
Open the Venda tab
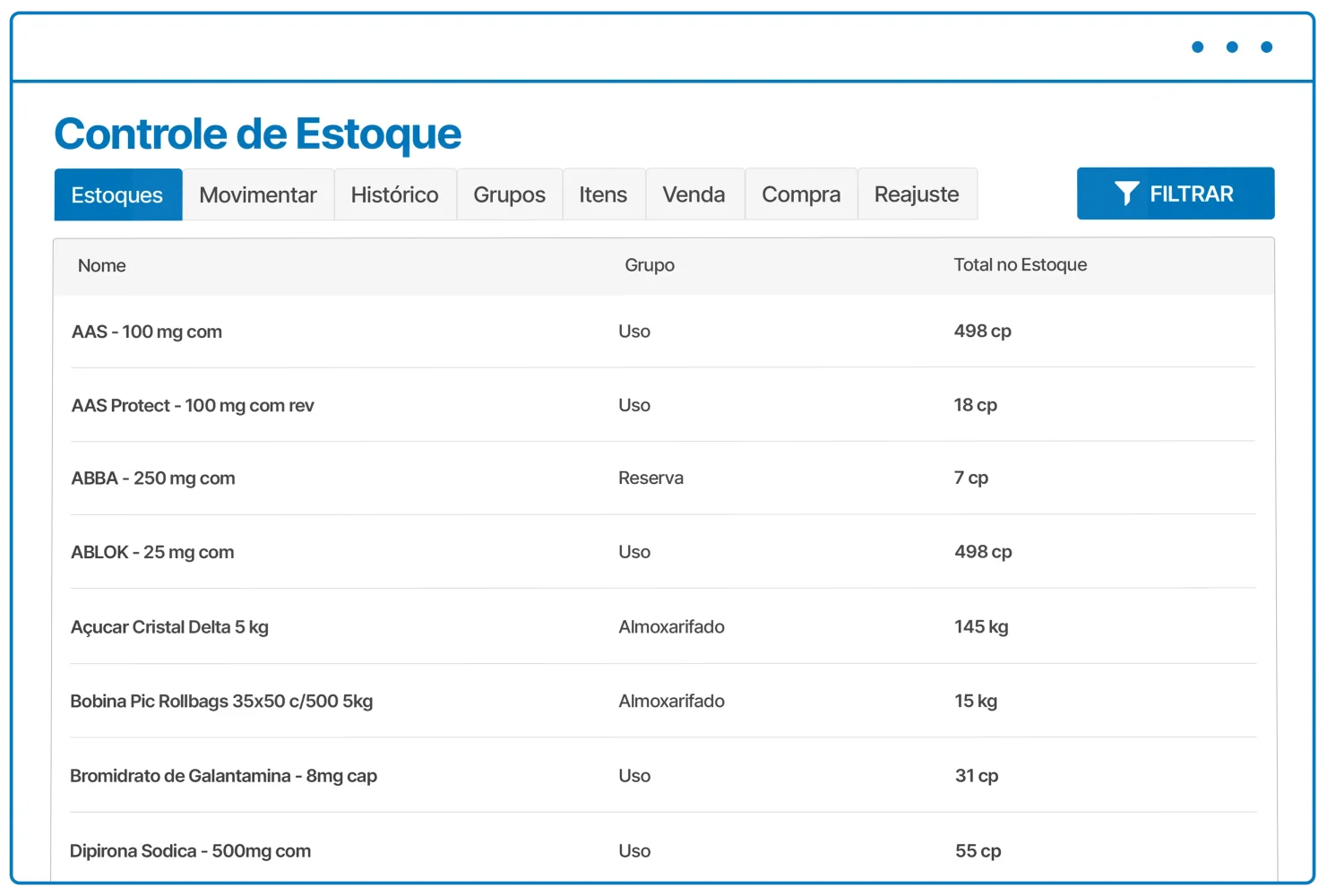pyautogui.click(x=694, y=194)
